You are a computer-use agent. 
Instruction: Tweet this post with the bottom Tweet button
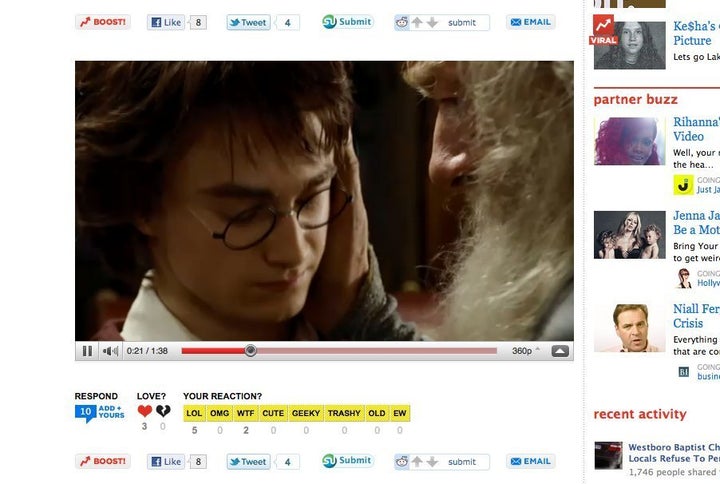tap(248, 461)
